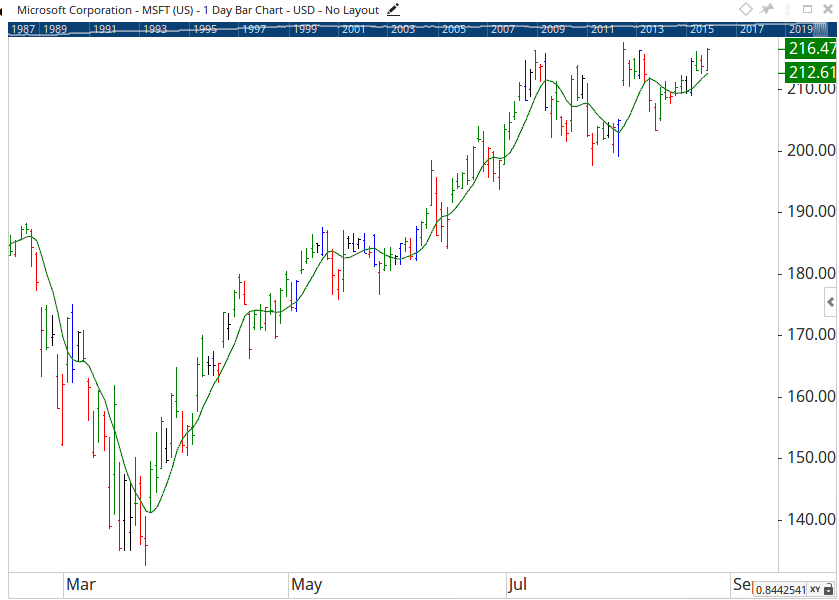Image resolution: width=839 pixels, height=600 pixels.
Task: Maximize the MSFT chart window
Action: 807,9
